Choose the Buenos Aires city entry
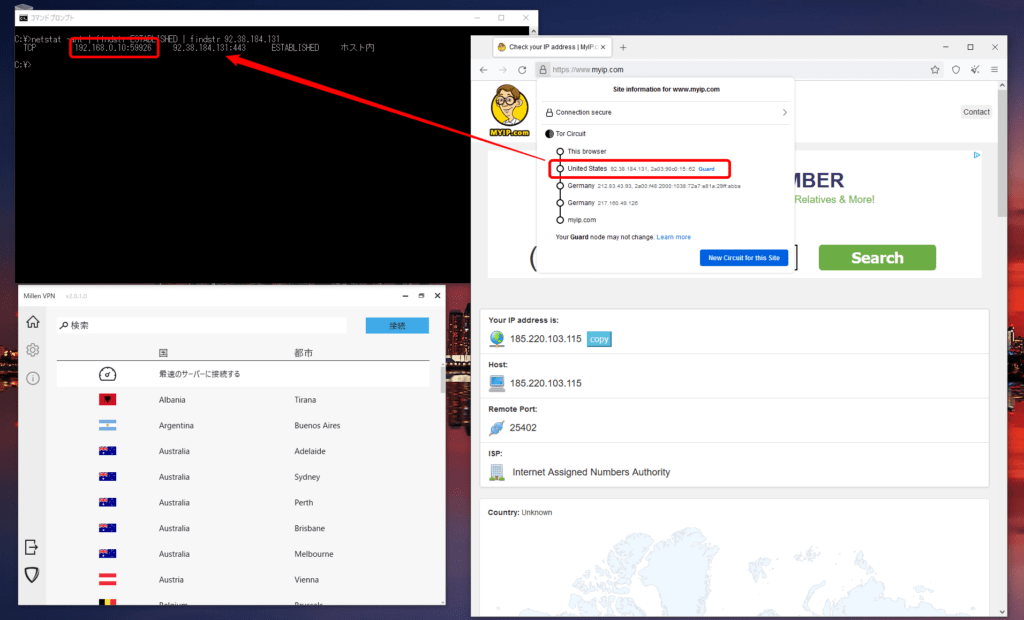Screen dimensions: 1024x620 click(x=317, y=425)
